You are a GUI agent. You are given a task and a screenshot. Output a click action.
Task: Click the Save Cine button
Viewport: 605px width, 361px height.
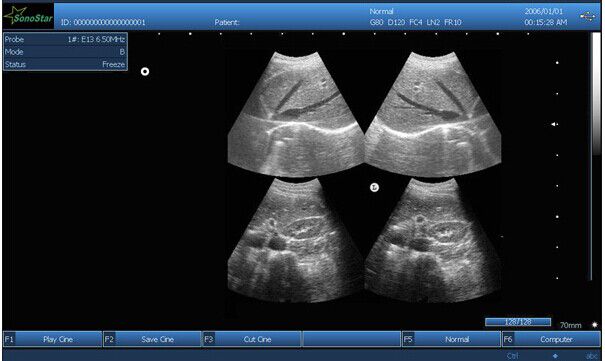click(x=152, y=339)
